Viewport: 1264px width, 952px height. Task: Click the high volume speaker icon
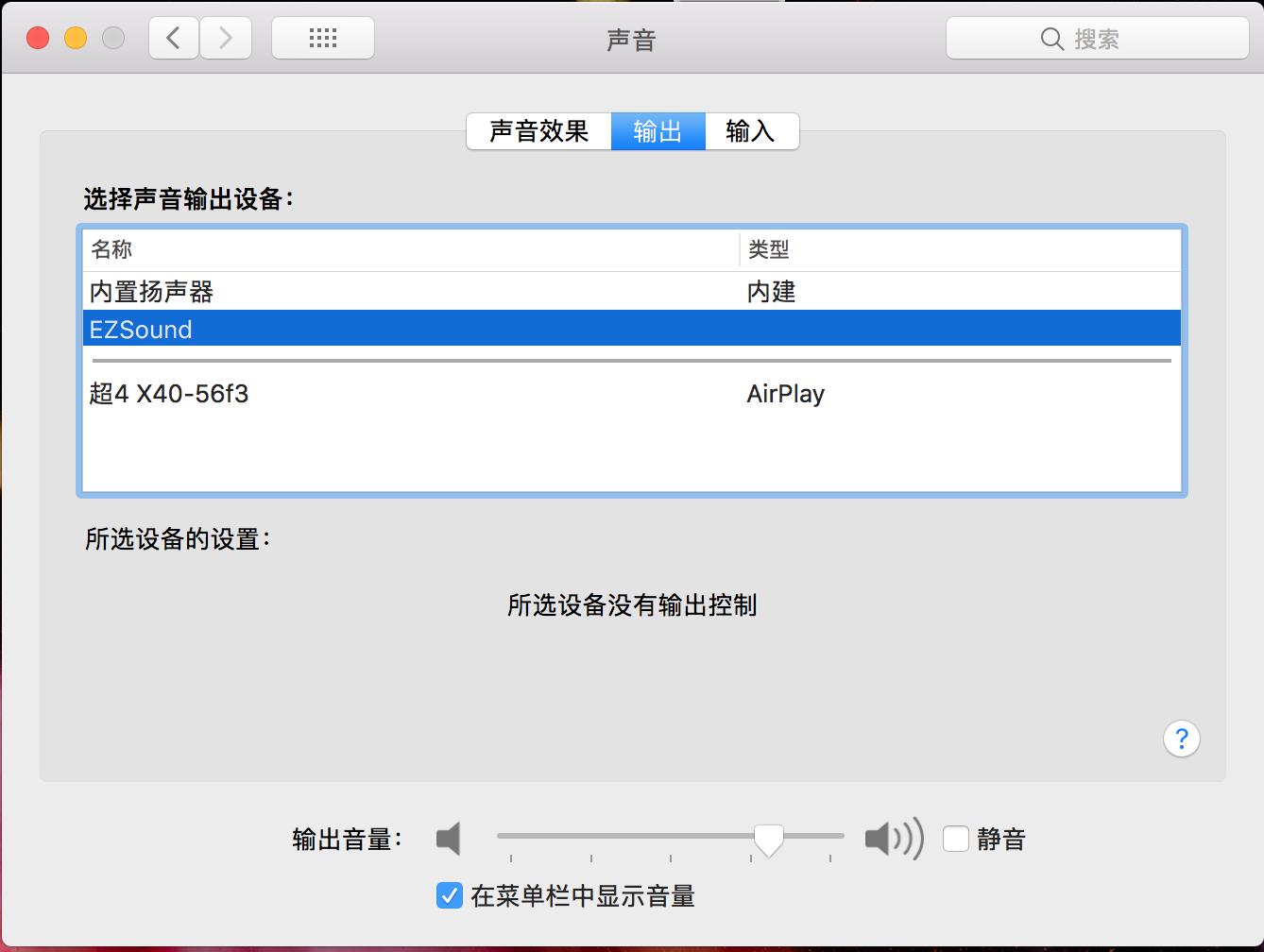(893, 839)
